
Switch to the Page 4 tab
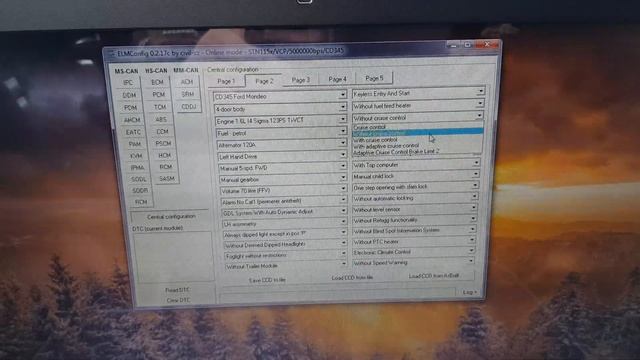click(338, 79)
